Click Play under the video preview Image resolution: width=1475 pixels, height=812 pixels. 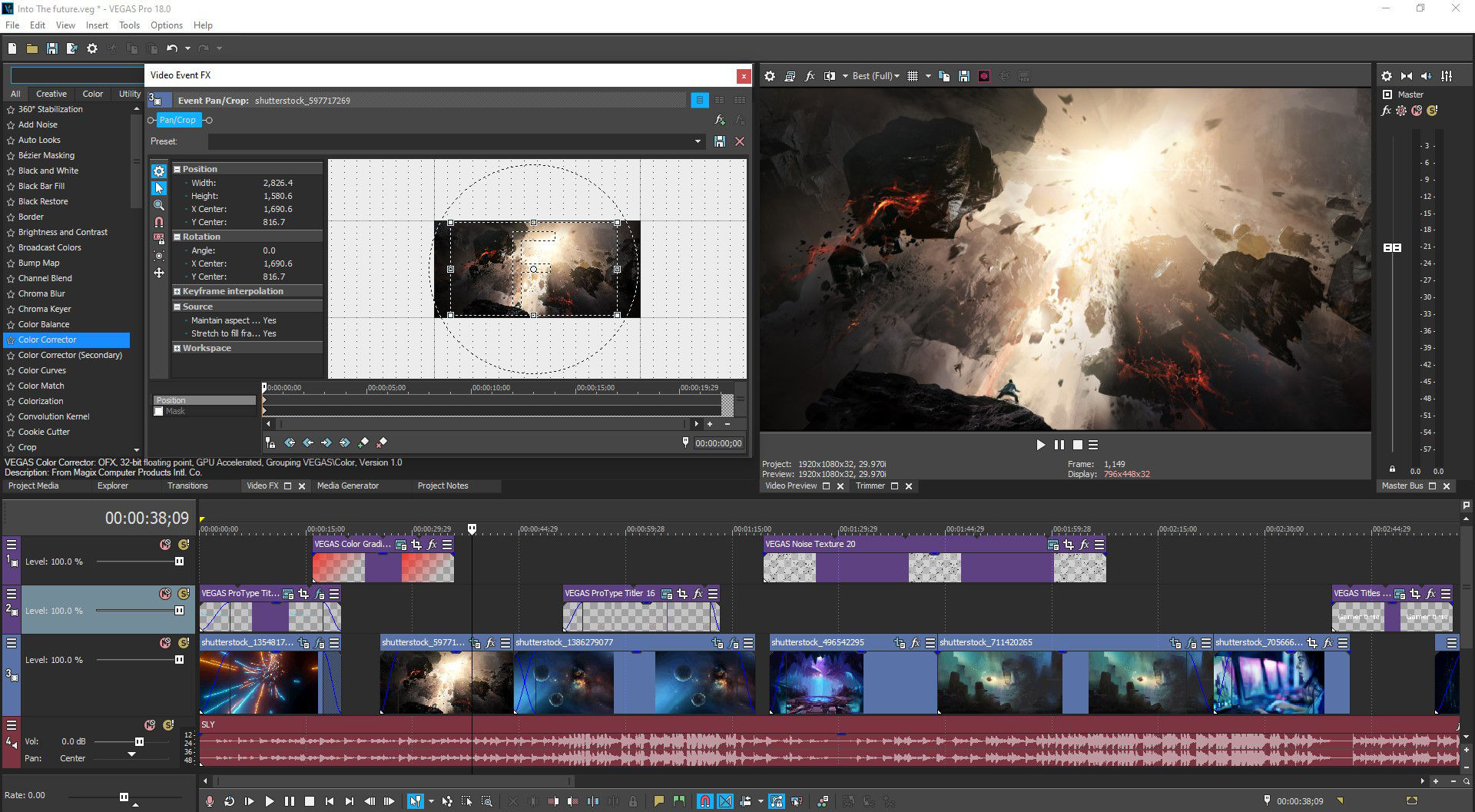(1041, 445)
